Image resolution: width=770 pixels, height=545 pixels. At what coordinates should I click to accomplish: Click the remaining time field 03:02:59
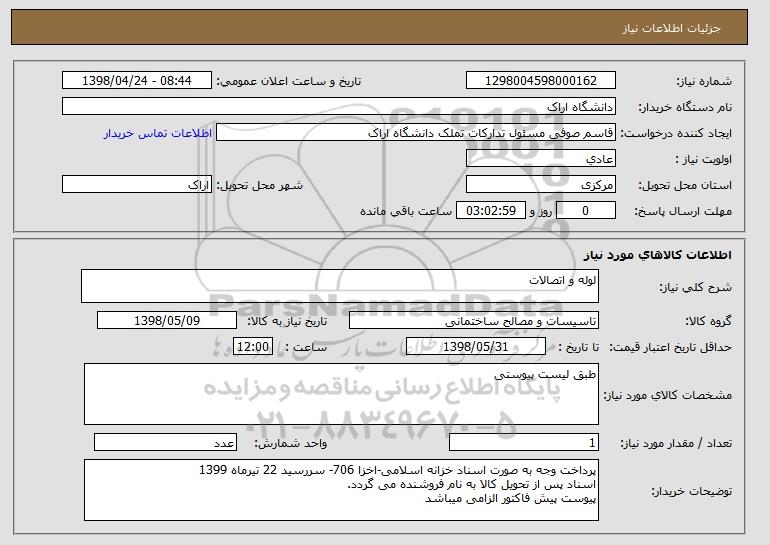coord(491,211)
